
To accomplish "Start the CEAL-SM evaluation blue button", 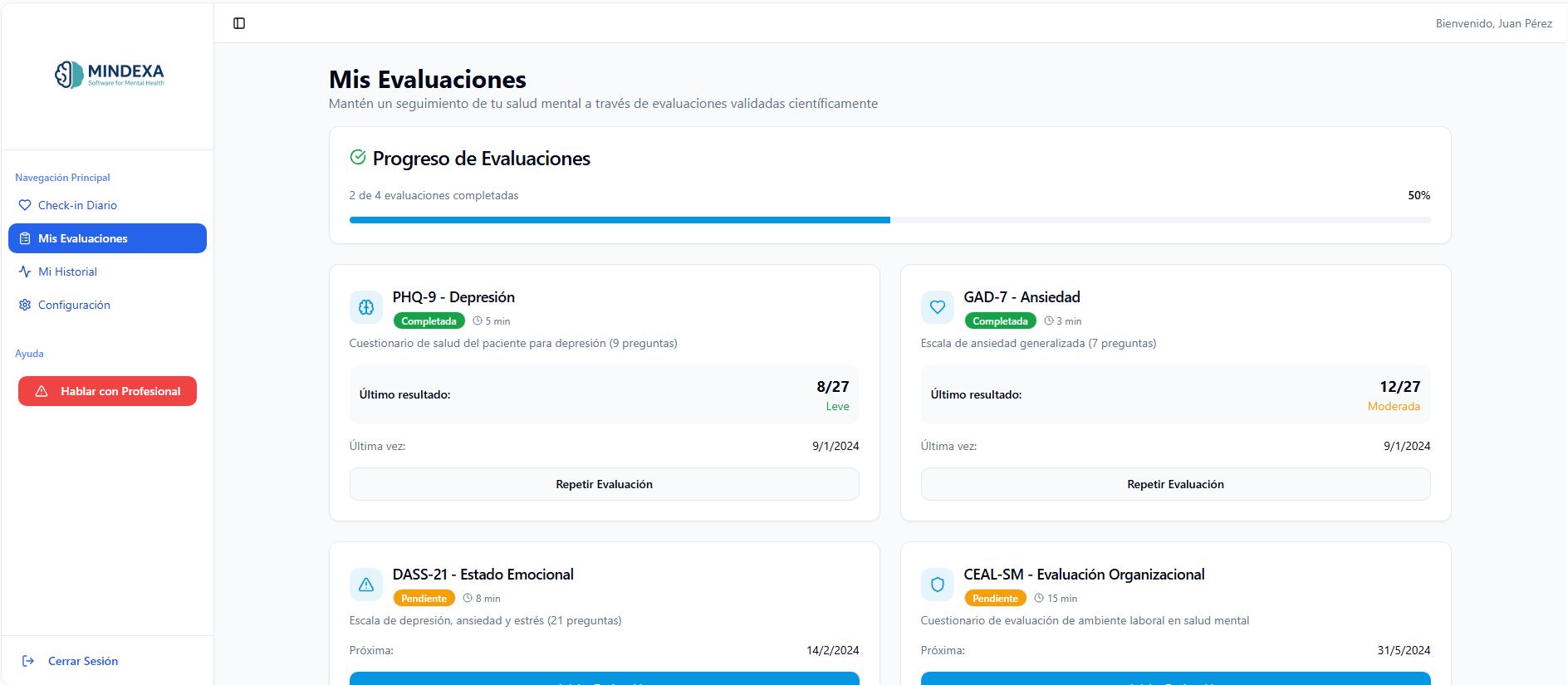I will (1175, 678).
